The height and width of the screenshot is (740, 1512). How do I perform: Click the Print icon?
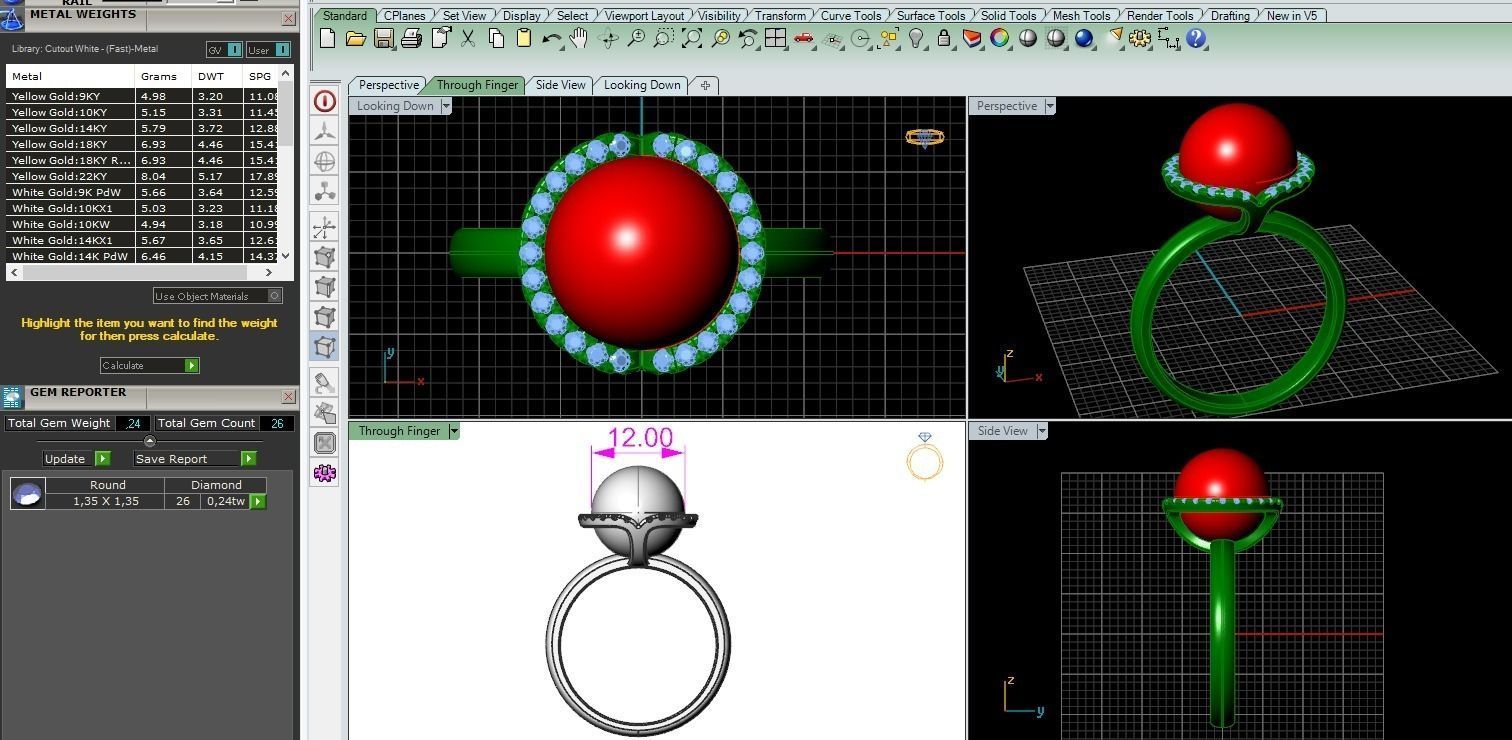pyautogui.click(x=411, y=39)
